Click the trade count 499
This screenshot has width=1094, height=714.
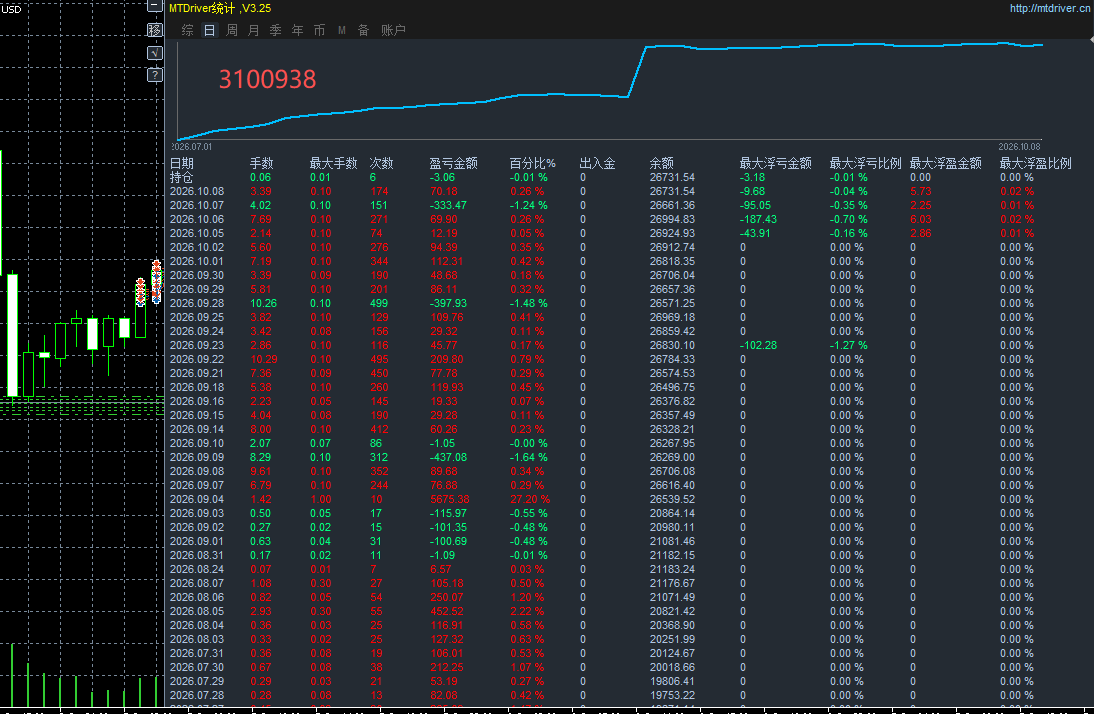(379, 303)
